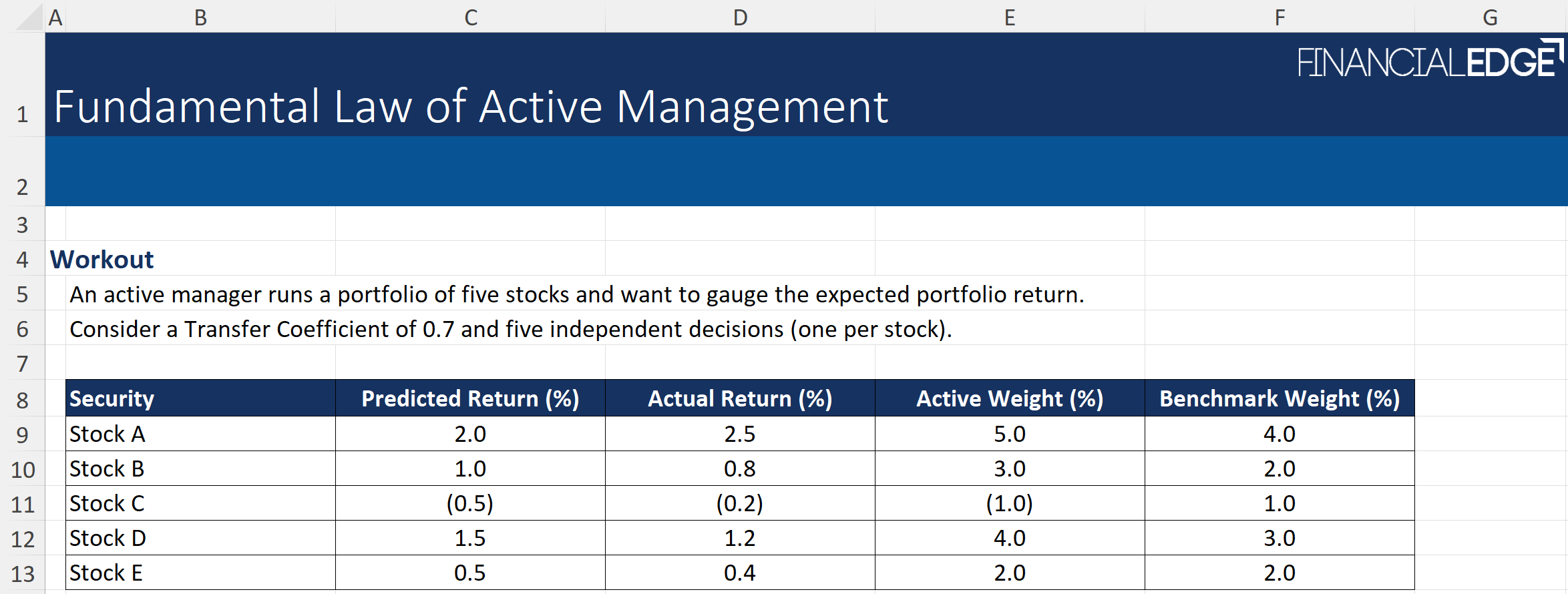Click the Fundamental Law of Active Management title
This screenshot has height=594, width=1568.
(471, 107)
